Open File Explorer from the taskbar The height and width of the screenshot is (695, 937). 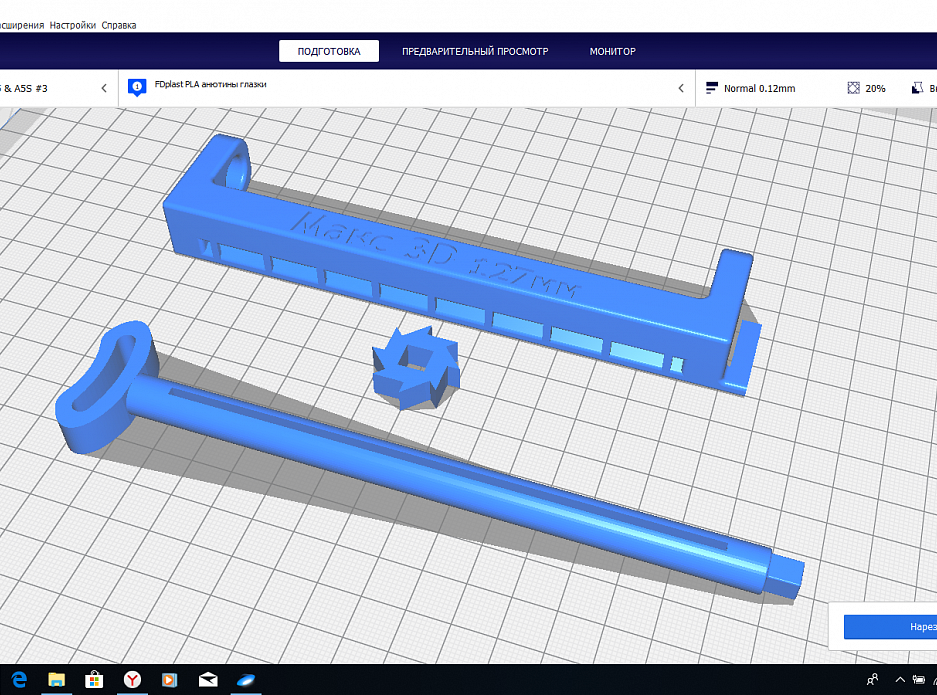[x=56, y=680]
